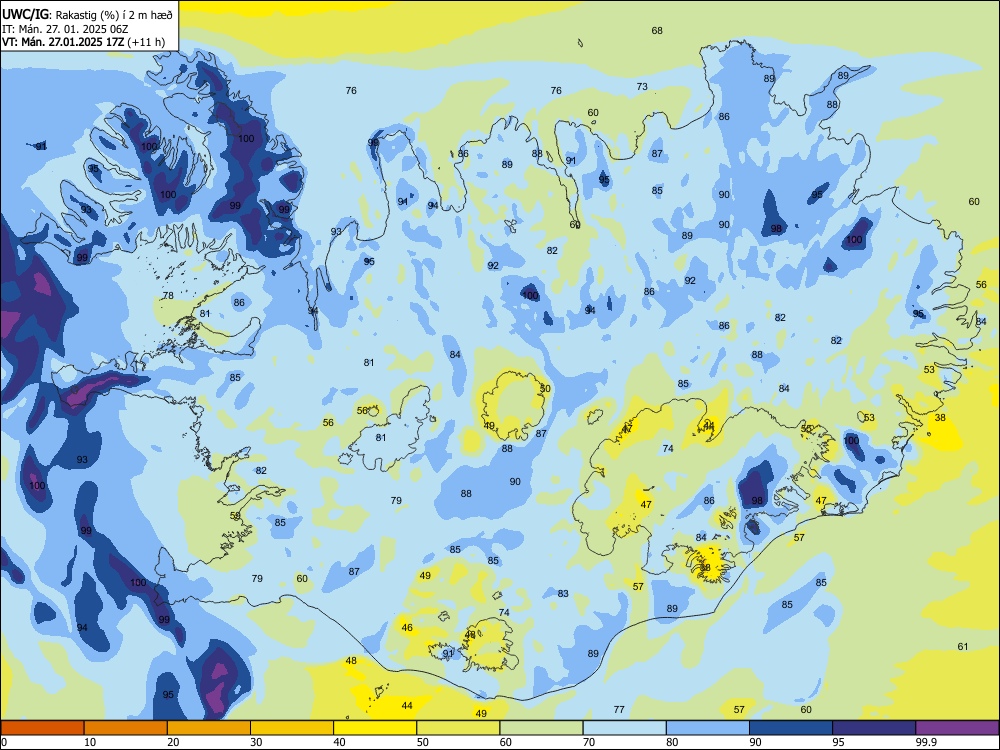This screenshot has height=750, width=1000.
Task: Choose the pale yellow 50–60 legend swatch
Action: pos(458,728)
